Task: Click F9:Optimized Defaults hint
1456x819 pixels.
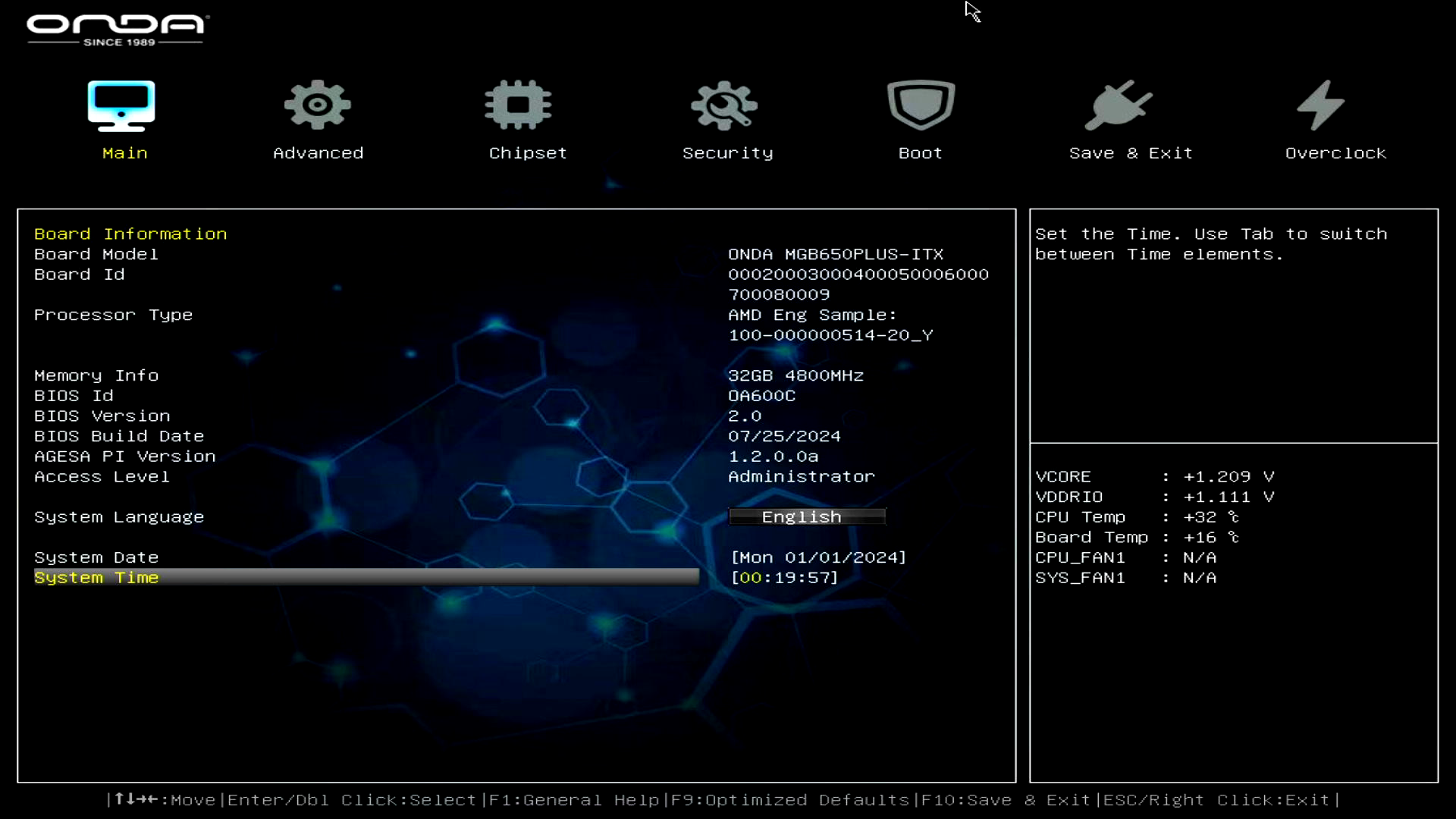Action: [790, 800]
